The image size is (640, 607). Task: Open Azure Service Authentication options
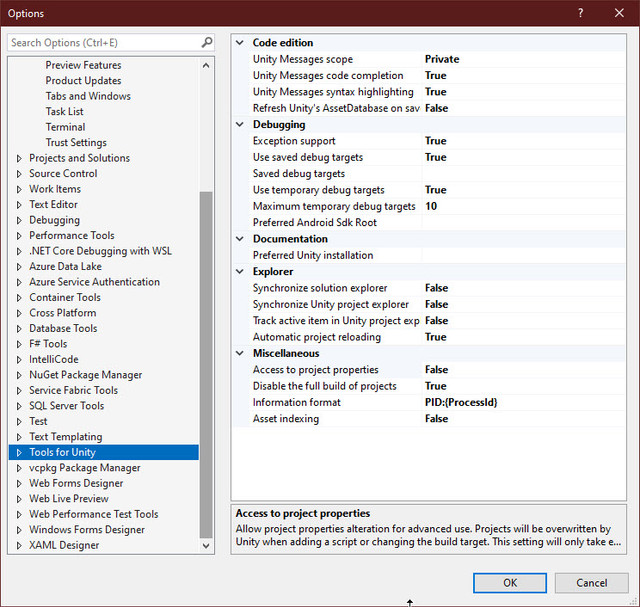click(94, 282)
